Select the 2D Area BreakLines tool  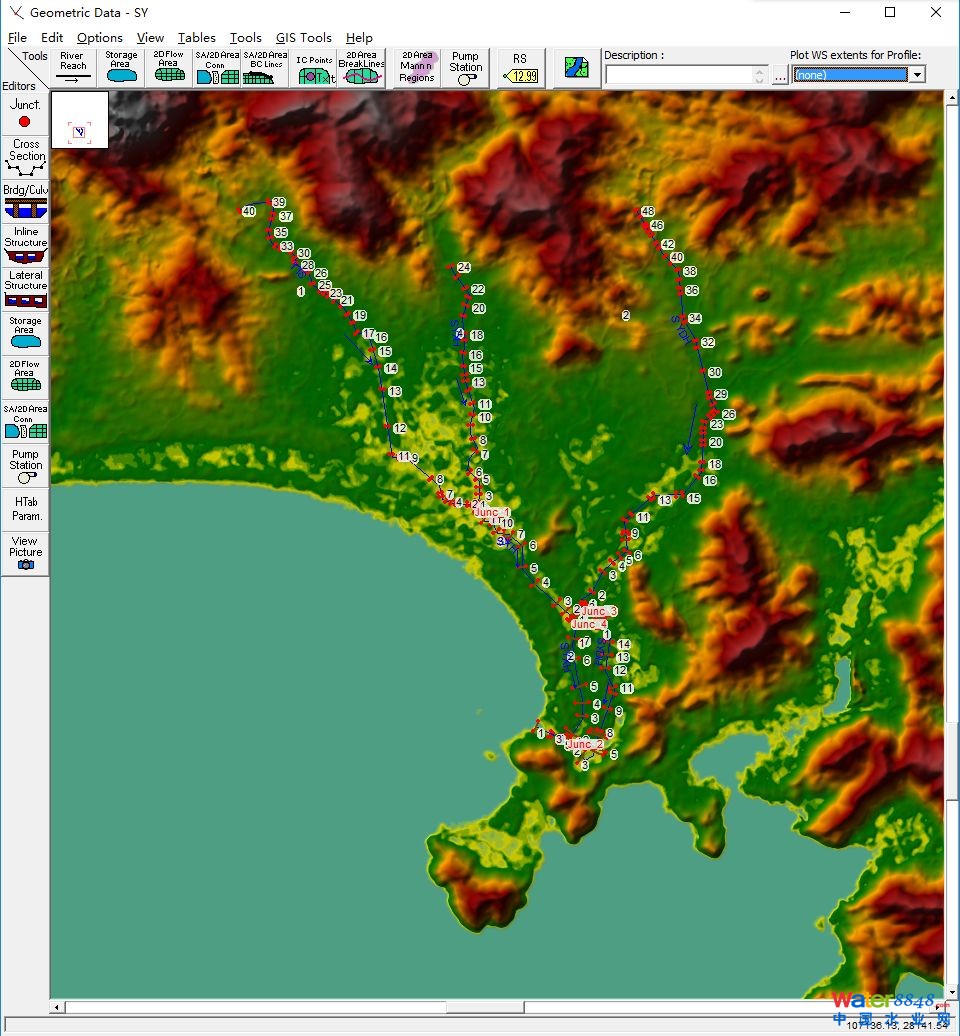click(x=361, y=68)
